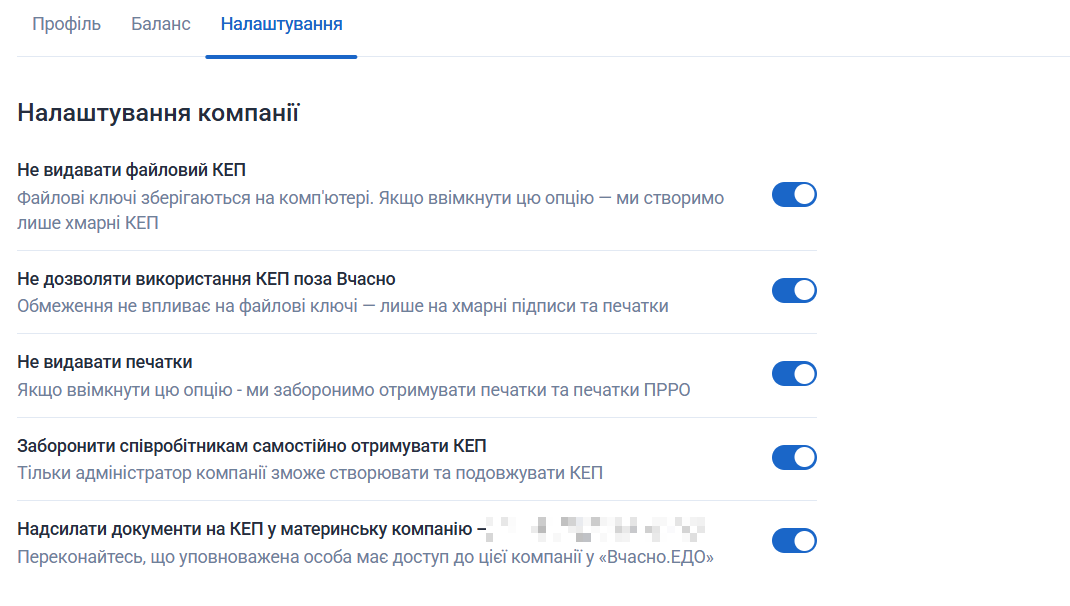Click 'Надсилати документи на КЕП у материнську компанію' label

pos(244,529)
